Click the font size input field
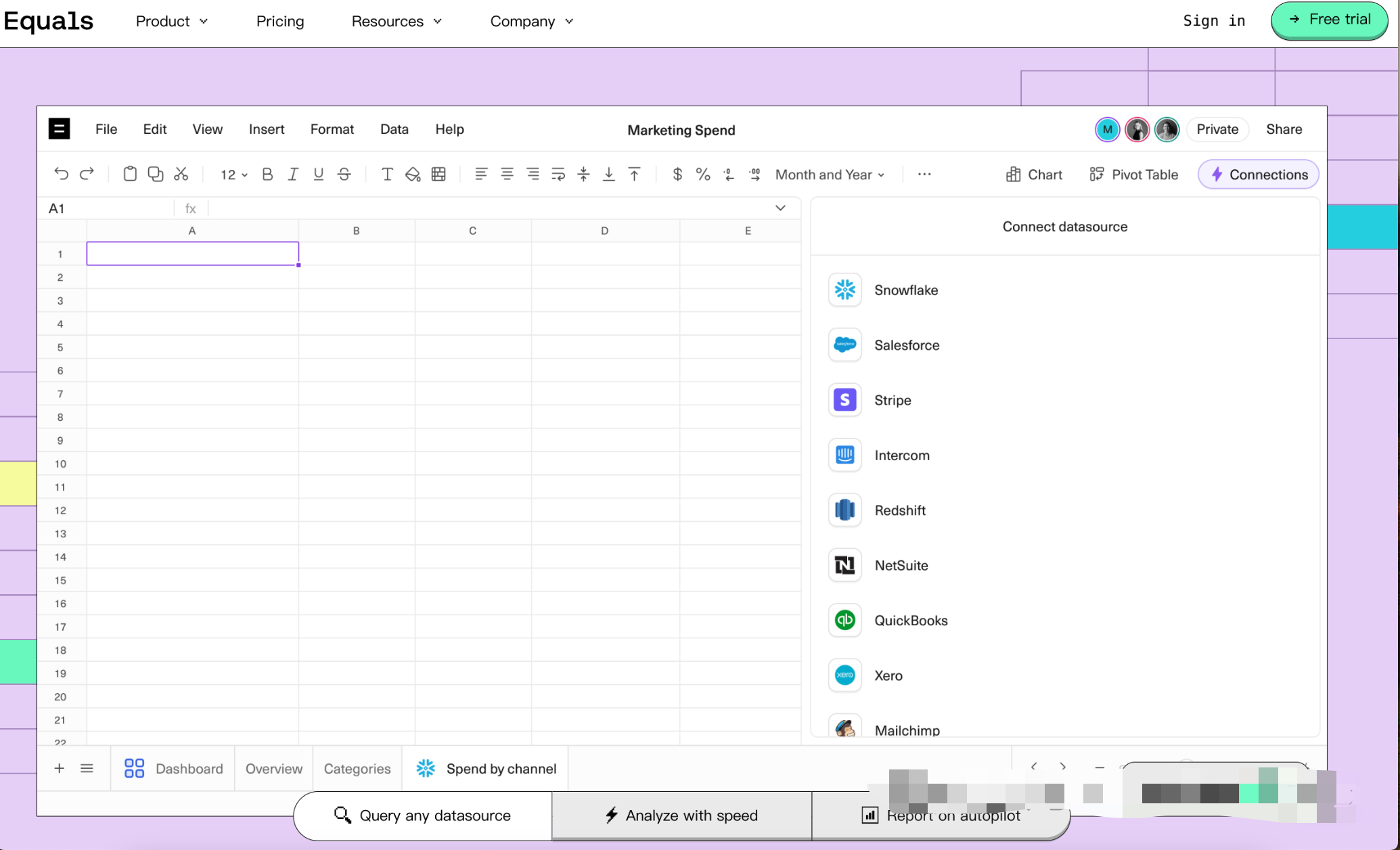1400x850 pixels. pyautogui.click(x=228, y=174)
